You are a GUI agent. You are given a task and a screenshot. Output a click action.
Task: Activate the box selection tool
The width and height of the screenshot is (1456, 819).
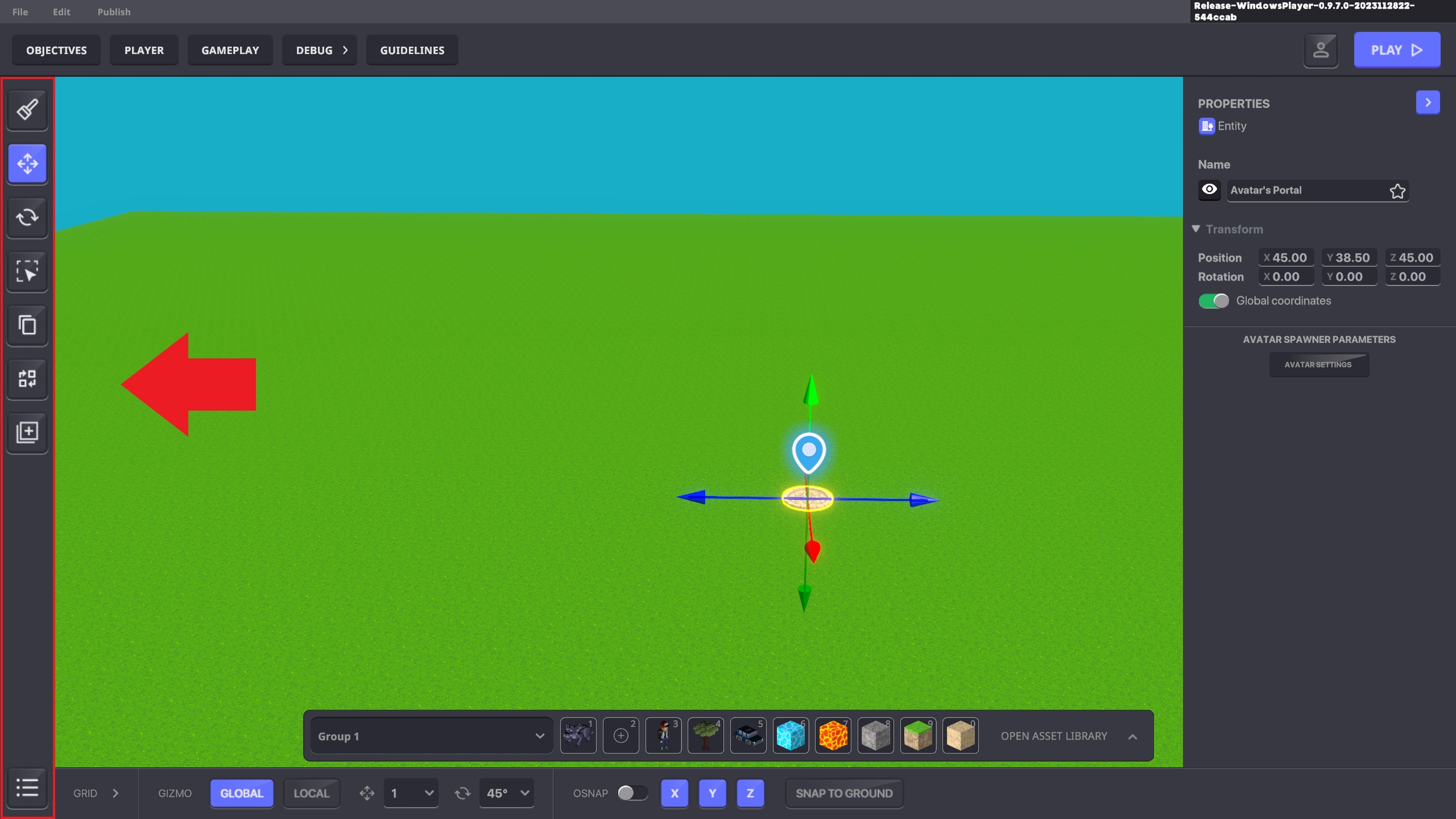coord(27,271)
